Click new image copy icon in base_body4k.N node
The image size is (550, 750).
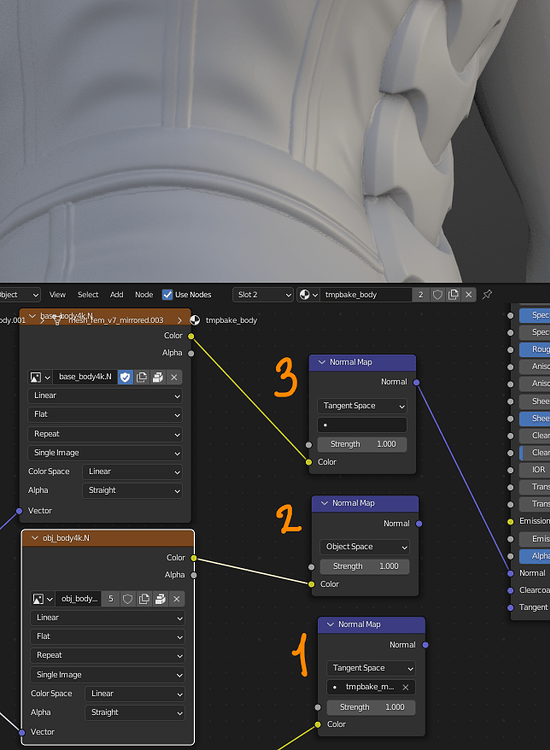[x=142, y=377]
